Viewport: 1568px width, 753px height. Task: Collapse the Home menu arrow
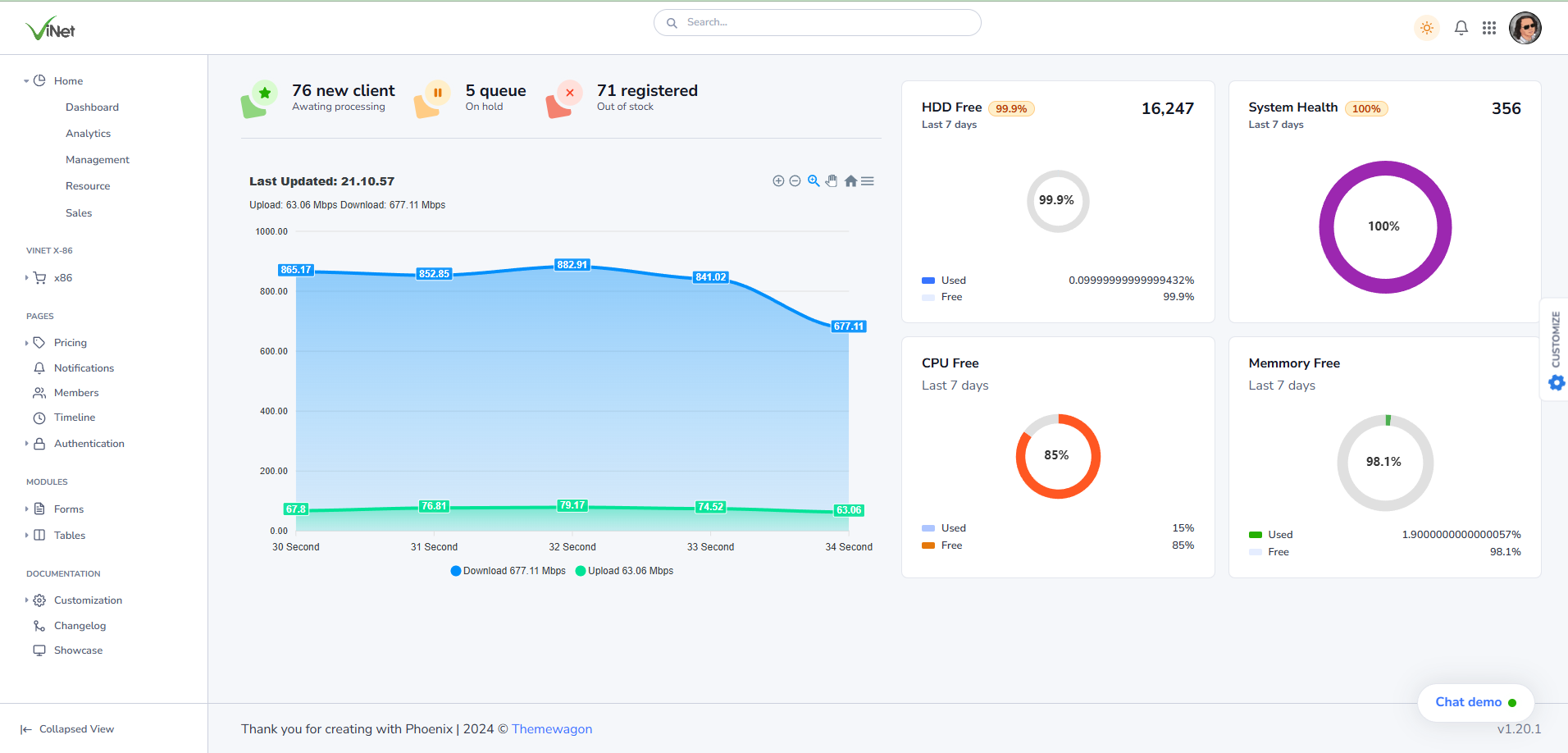[x=26, y=81]
